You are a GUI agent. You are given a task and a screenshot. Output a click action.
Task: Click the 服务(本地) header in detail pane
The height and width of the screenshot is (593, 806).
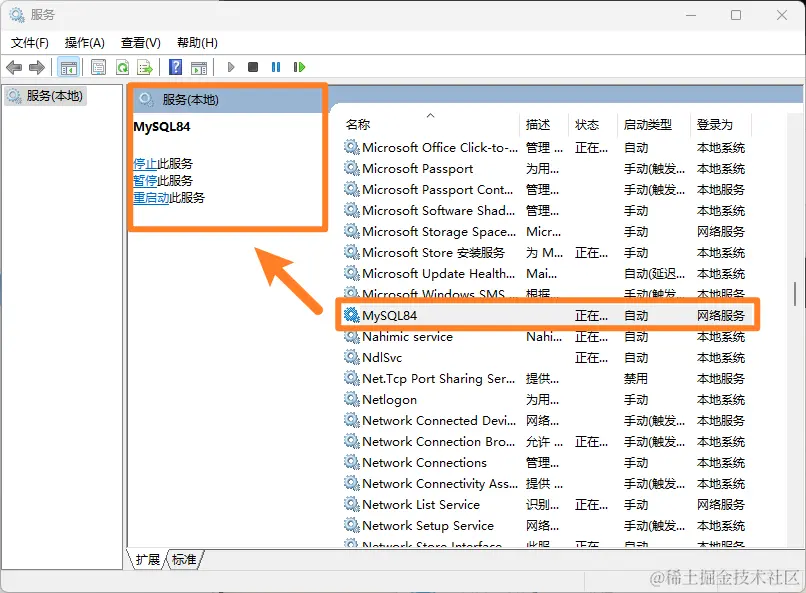(x=190, y=100)
